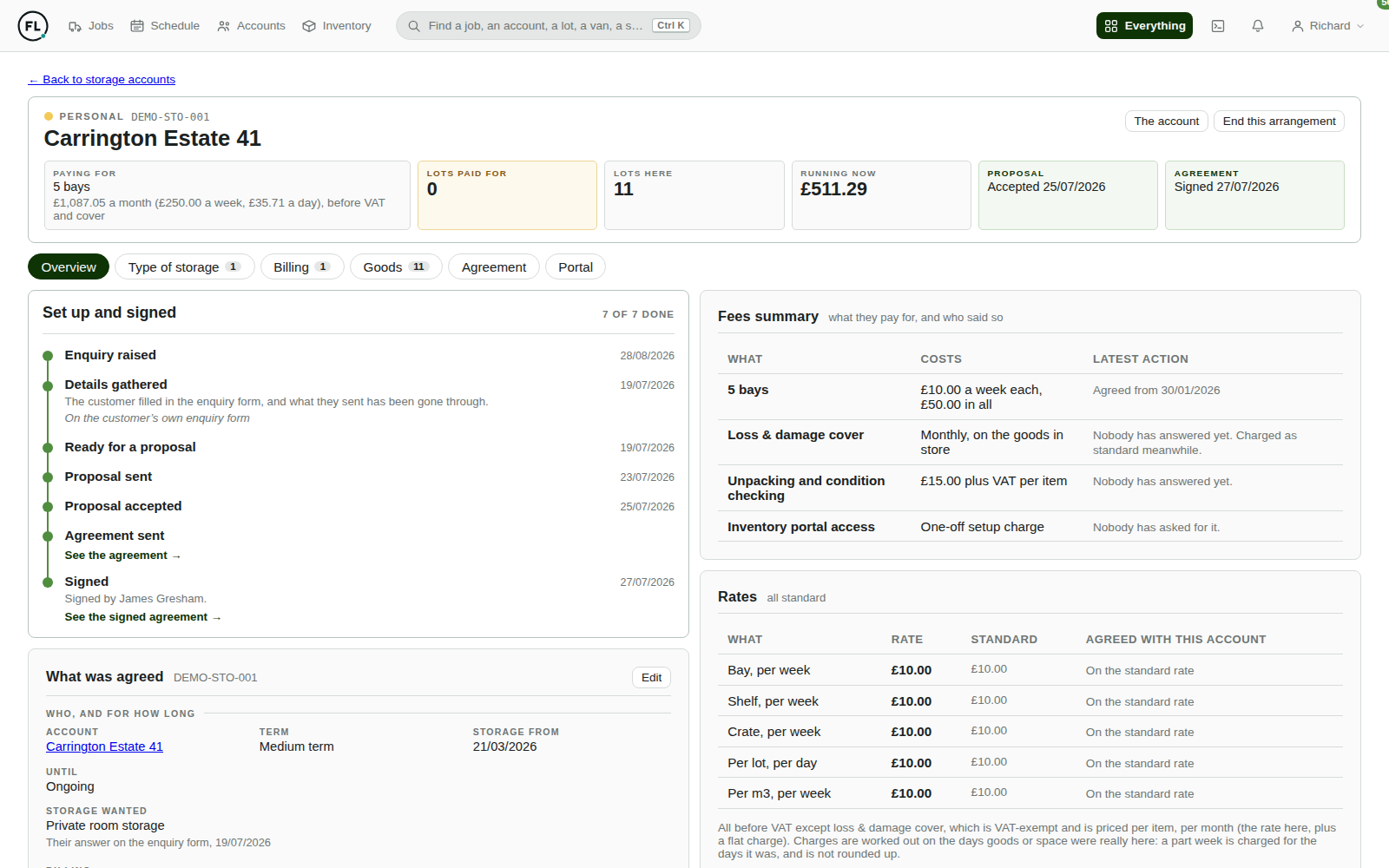Open the Inventory menu
The image size is (1389, 868).
337,26
